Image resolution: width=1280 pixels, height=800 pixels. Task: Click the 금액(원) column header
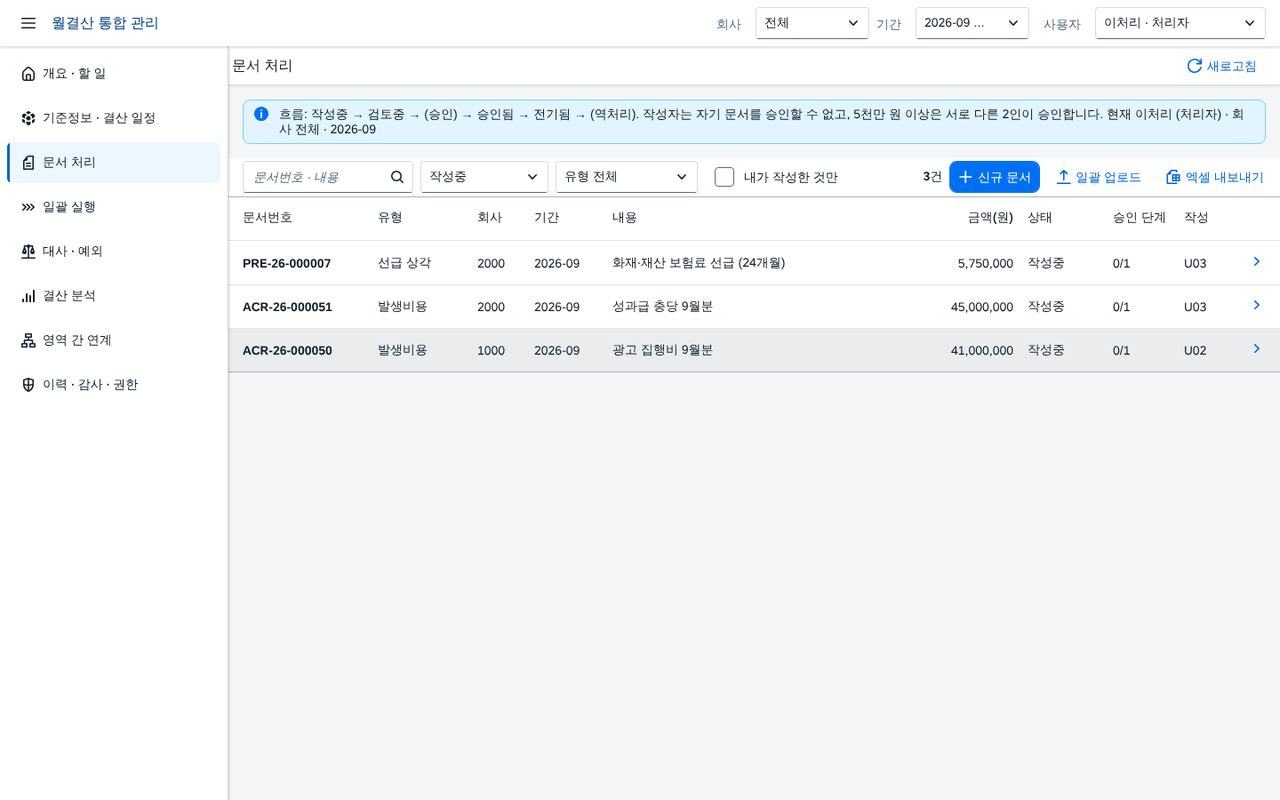click(x=990, y=218)
